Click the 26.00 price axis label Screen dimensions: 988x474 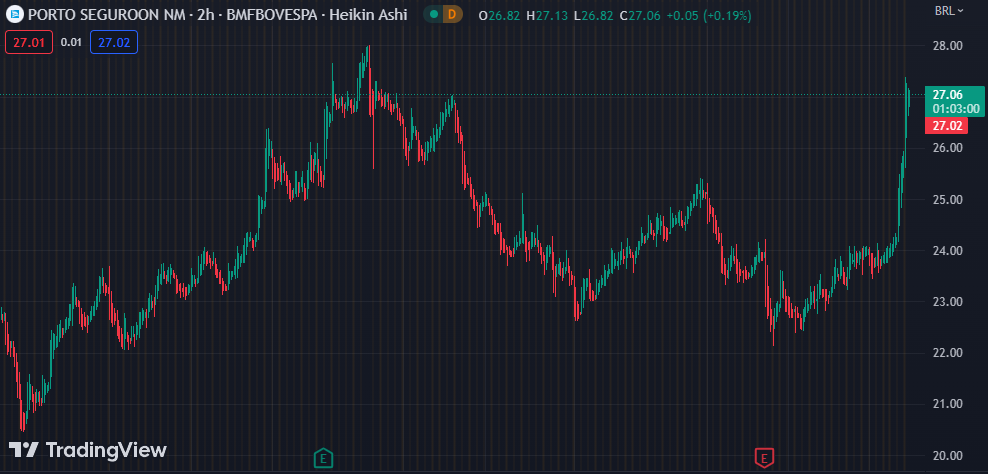pyautogui.click(x=947, y=148)
